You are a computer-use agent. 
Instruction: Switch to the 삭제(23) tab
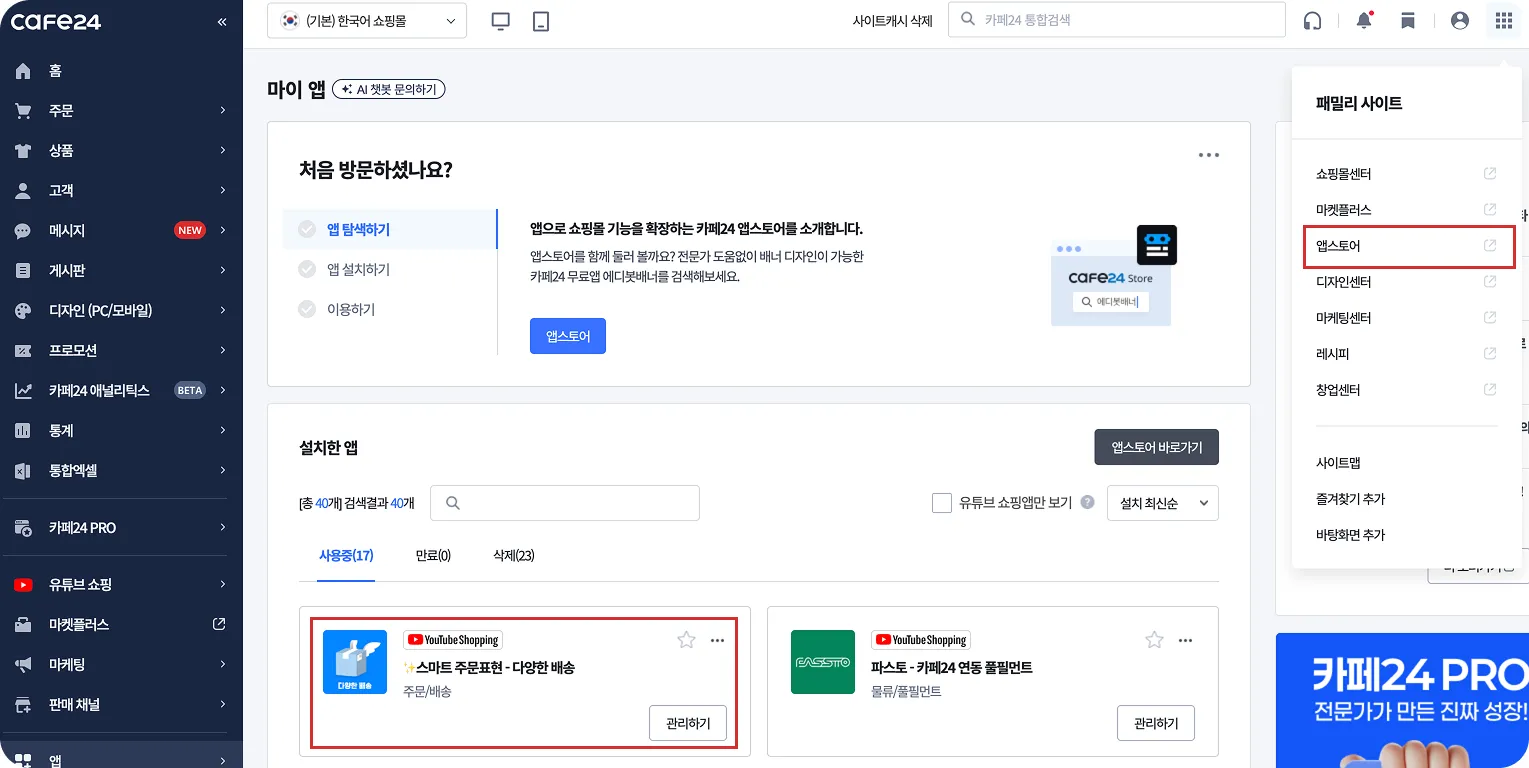click(x=514, y=555)
